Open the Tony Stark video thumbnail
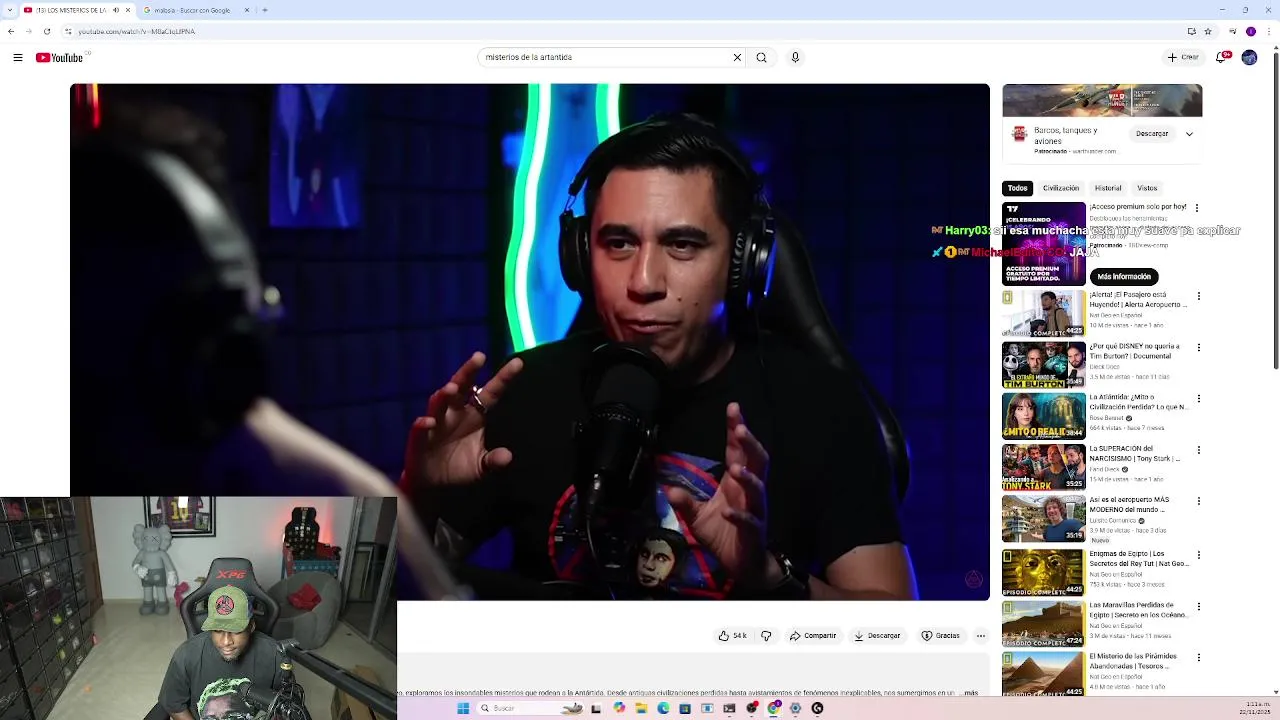 [1043, 468]
